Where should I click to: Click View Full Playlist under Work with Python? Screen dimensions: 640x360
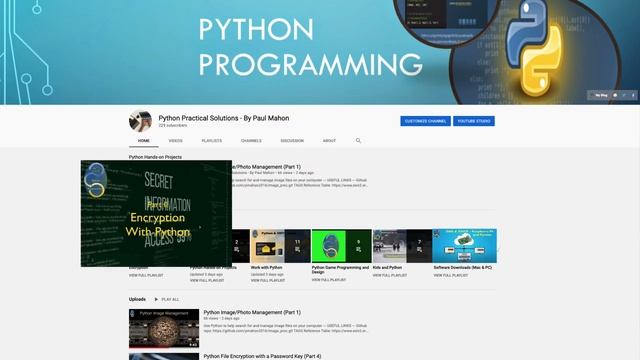(x=268, y=280)
